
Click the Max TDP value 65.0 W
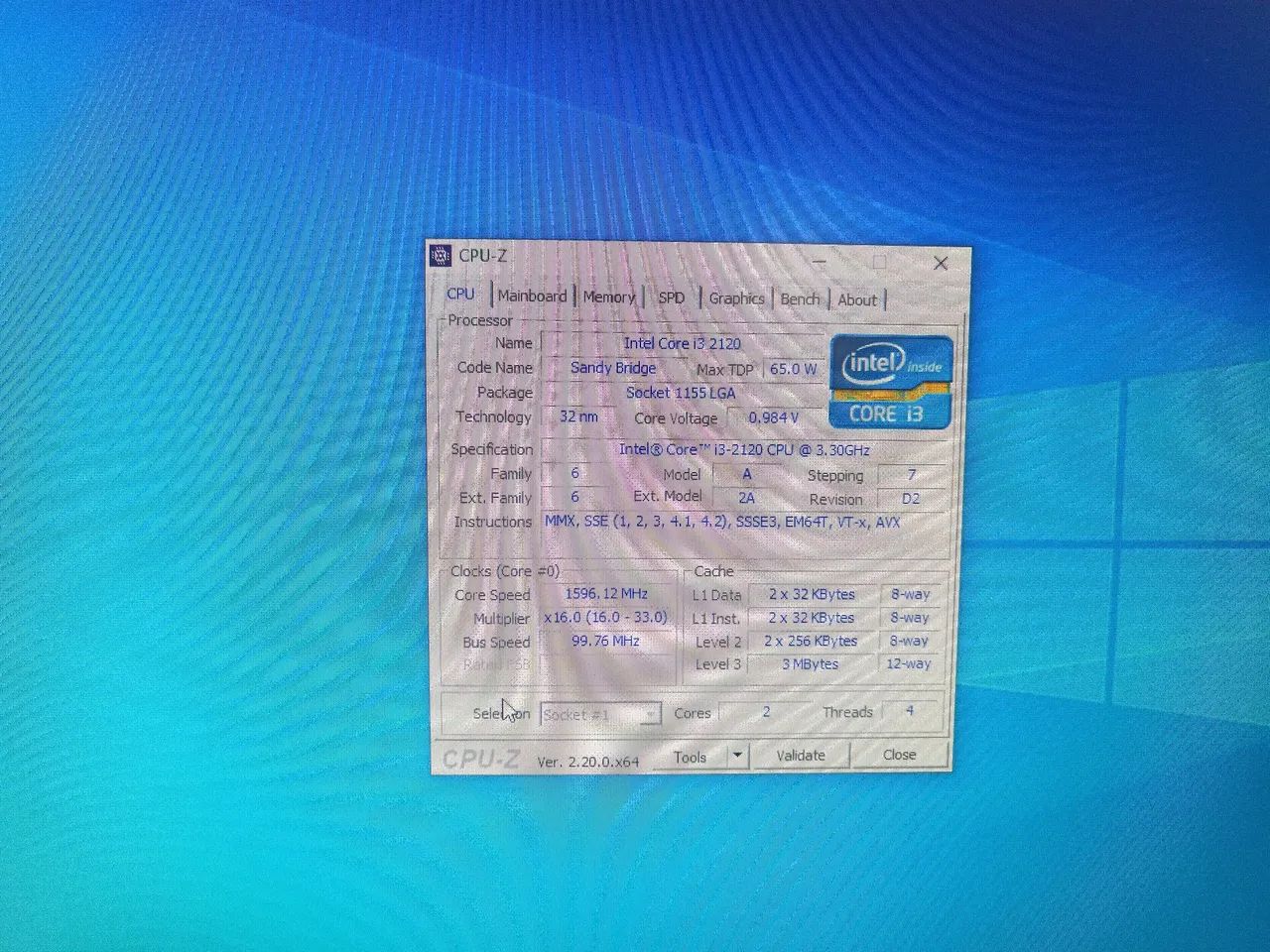click(x=793, y=369)
